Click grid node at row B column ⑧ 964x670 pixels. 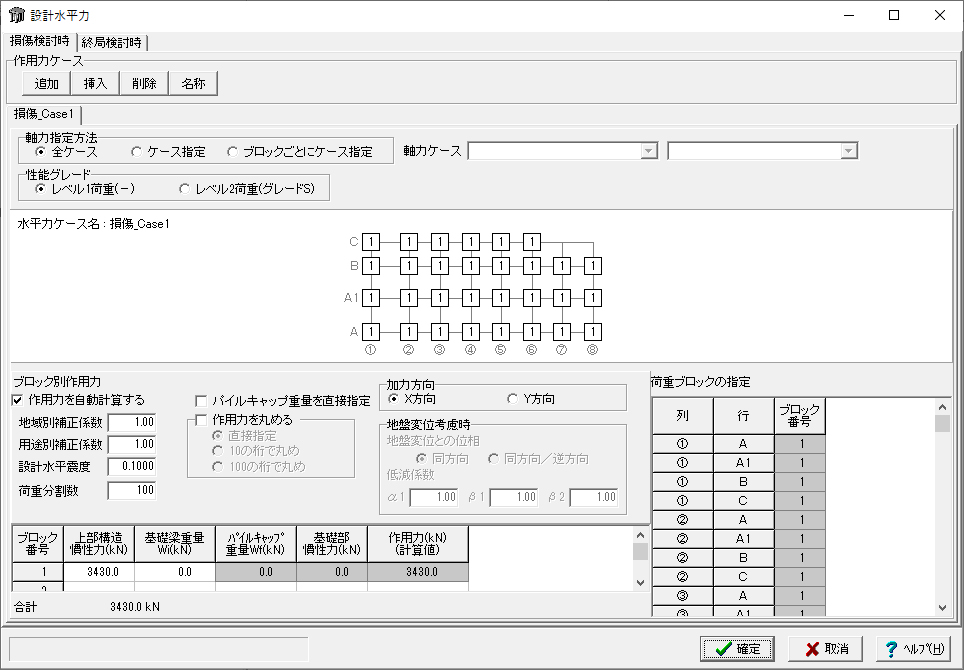pyautogui.click(x=593, y=266)
